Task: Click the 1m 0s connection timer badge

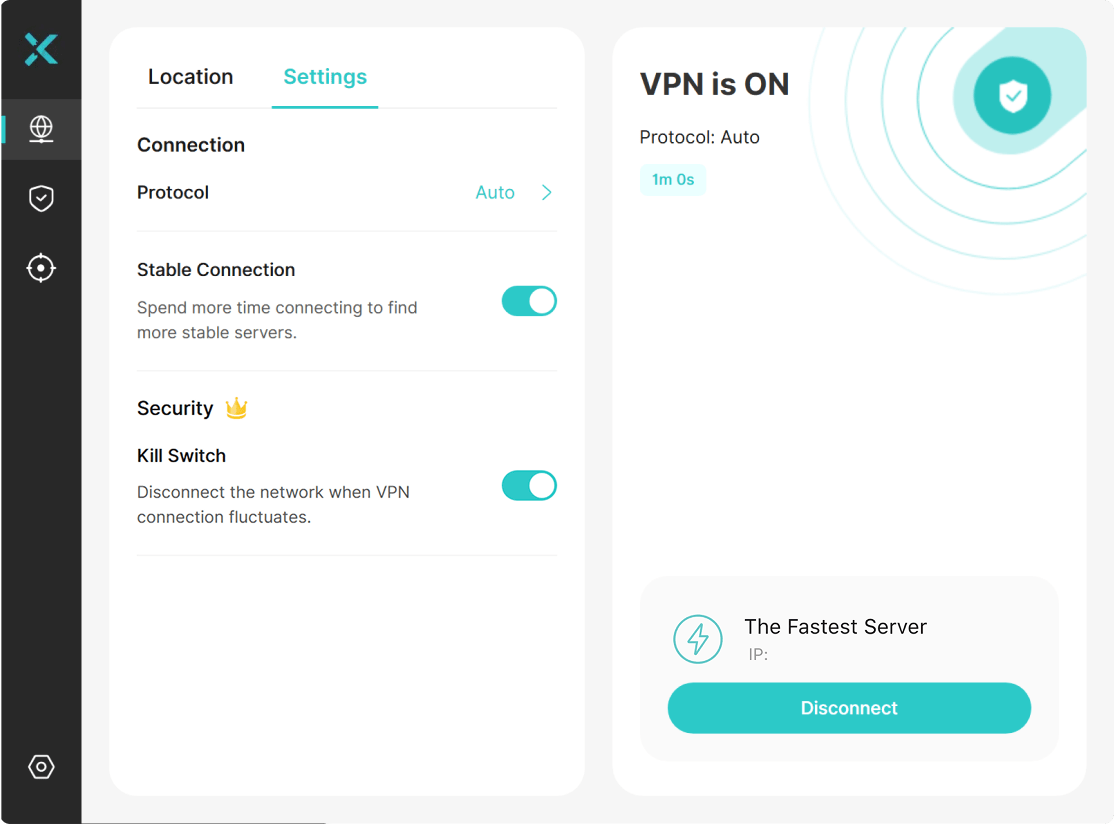Action: 673,180
